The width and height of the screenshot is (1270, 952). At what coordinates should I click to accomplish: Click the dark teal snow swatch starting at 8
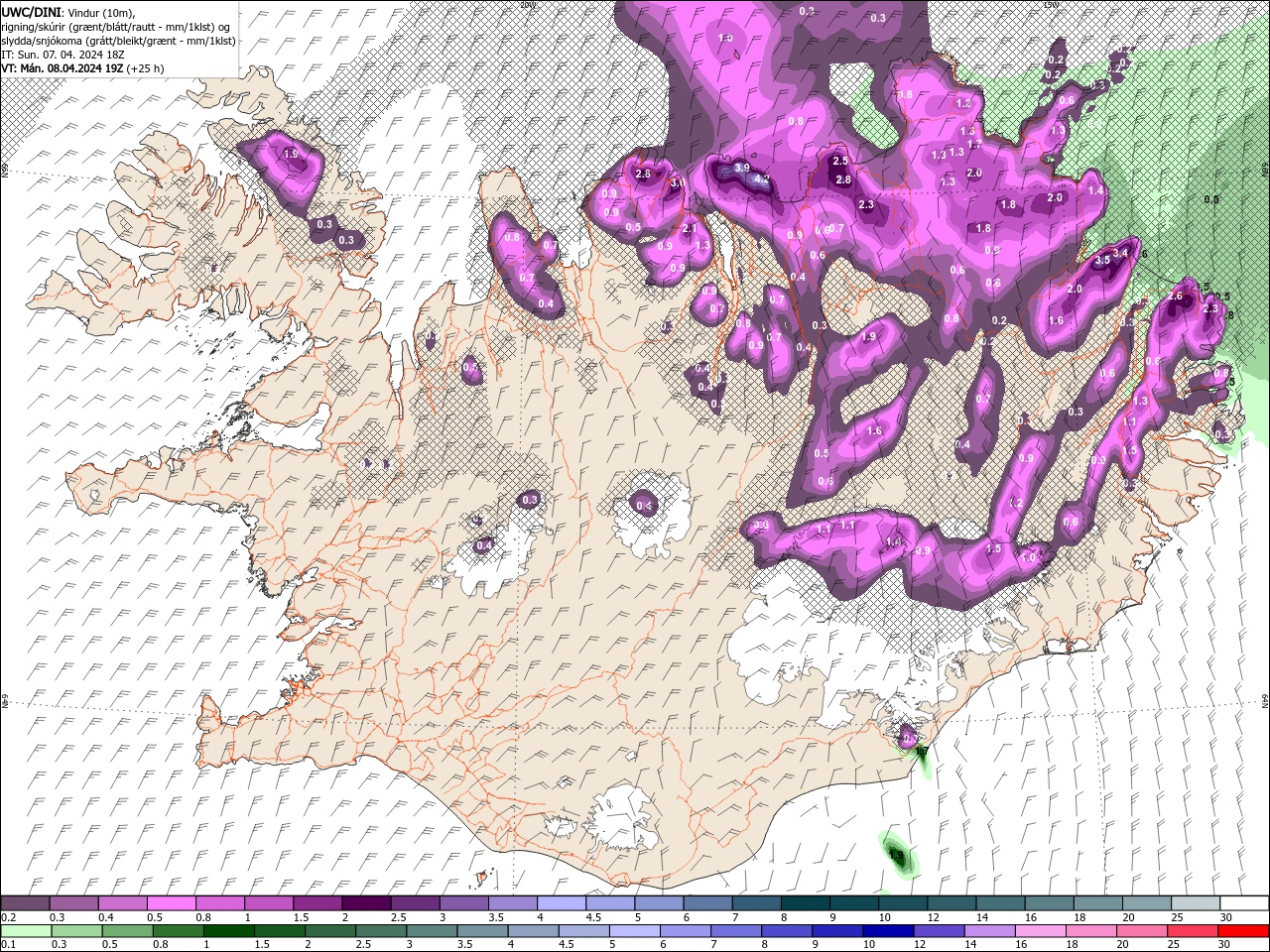805,903
